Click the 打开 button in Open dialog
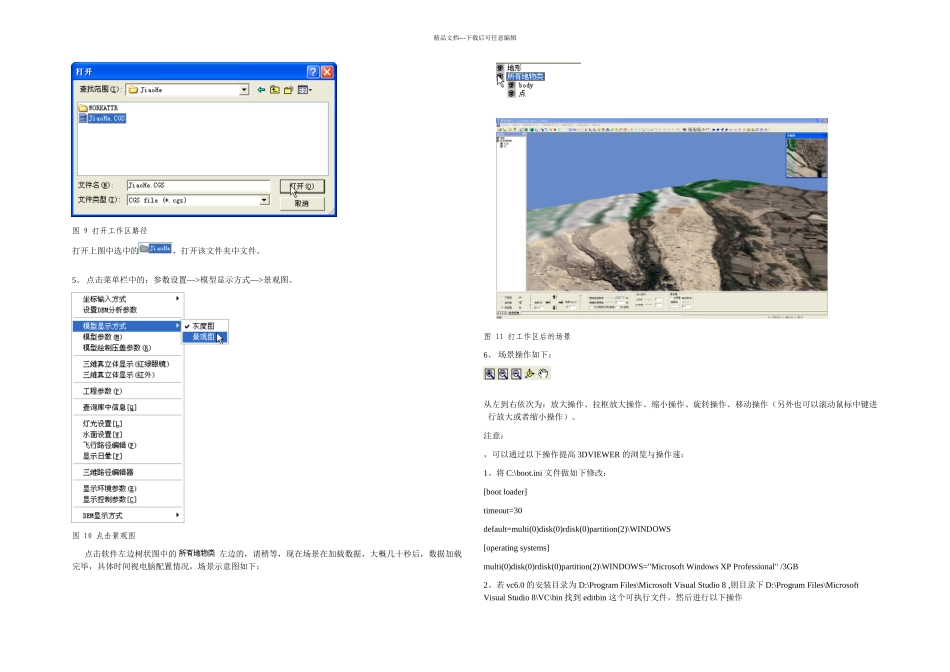 [302, 186]
